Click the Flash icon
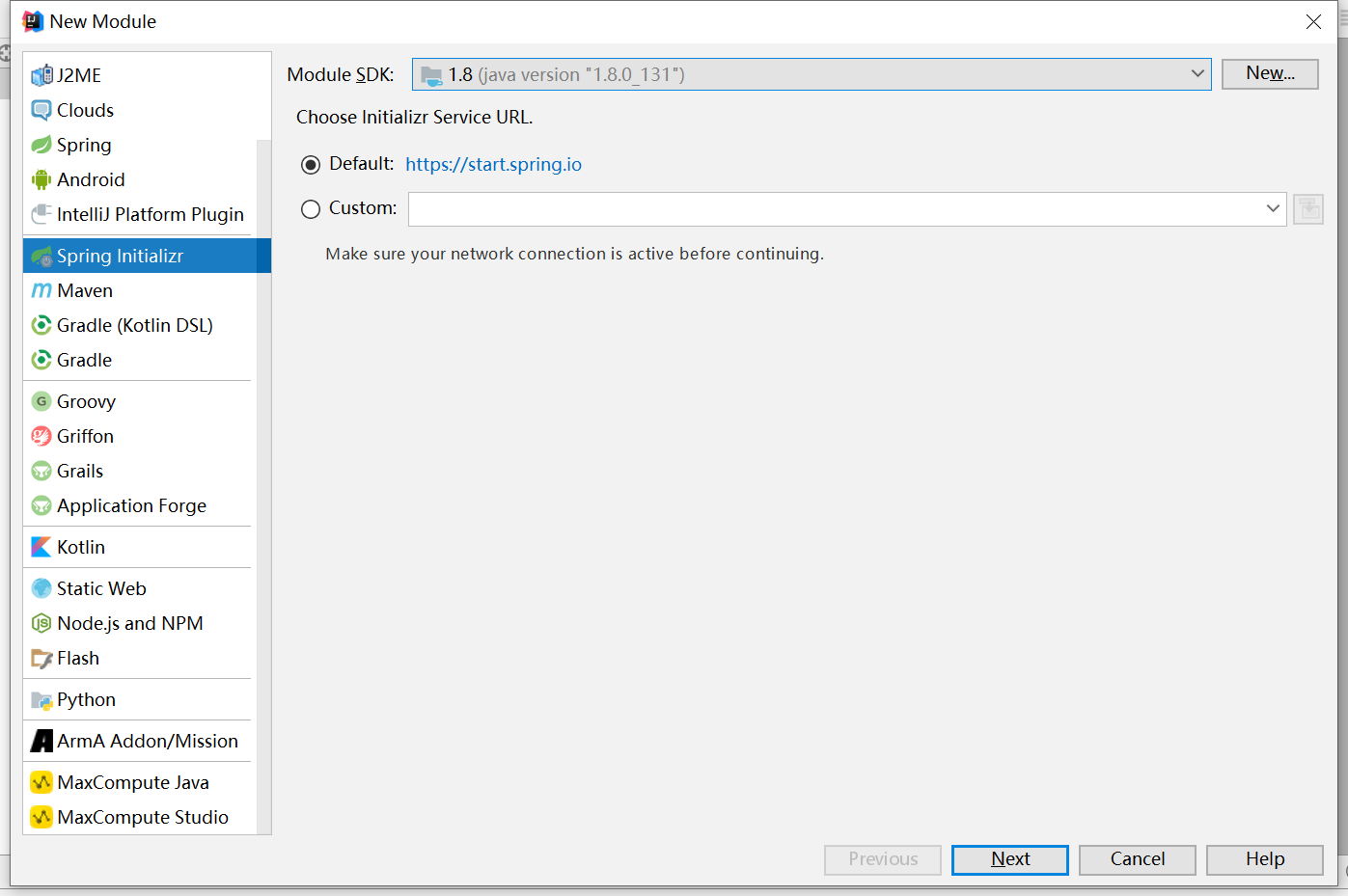The height and width of the screenshot is (896, 1348). tap(41, 658)
